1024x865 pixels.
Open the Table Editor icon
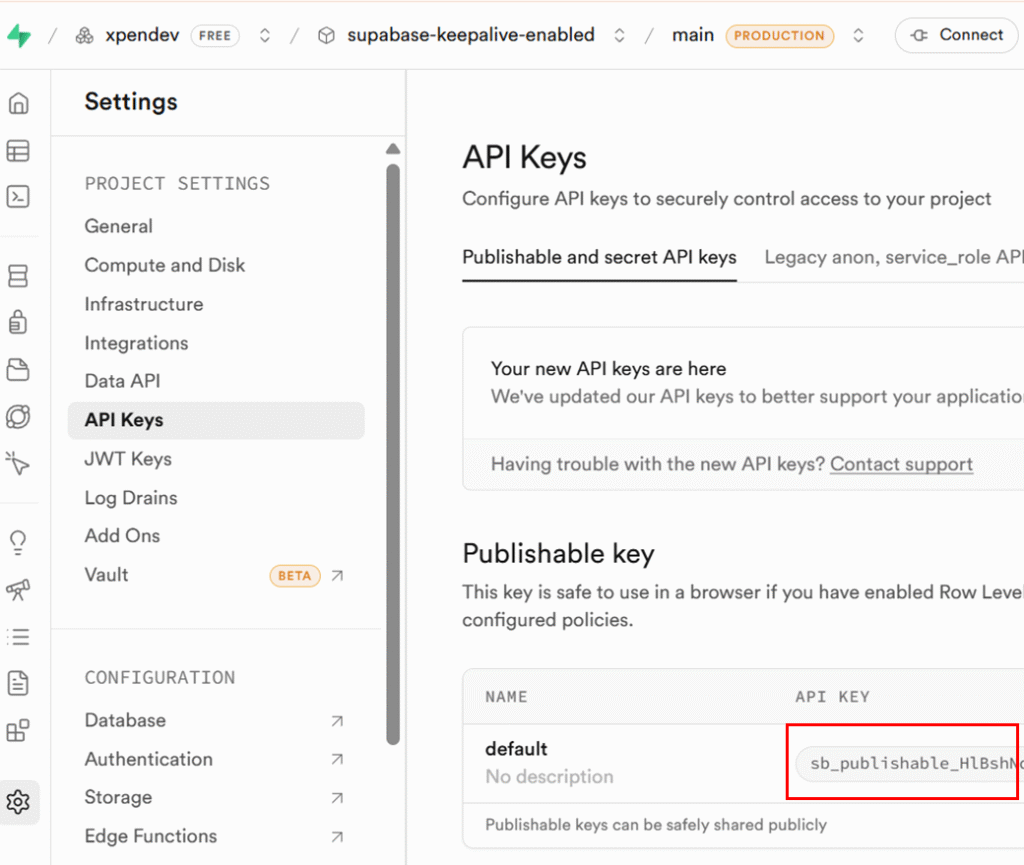(x=18, y=151)
